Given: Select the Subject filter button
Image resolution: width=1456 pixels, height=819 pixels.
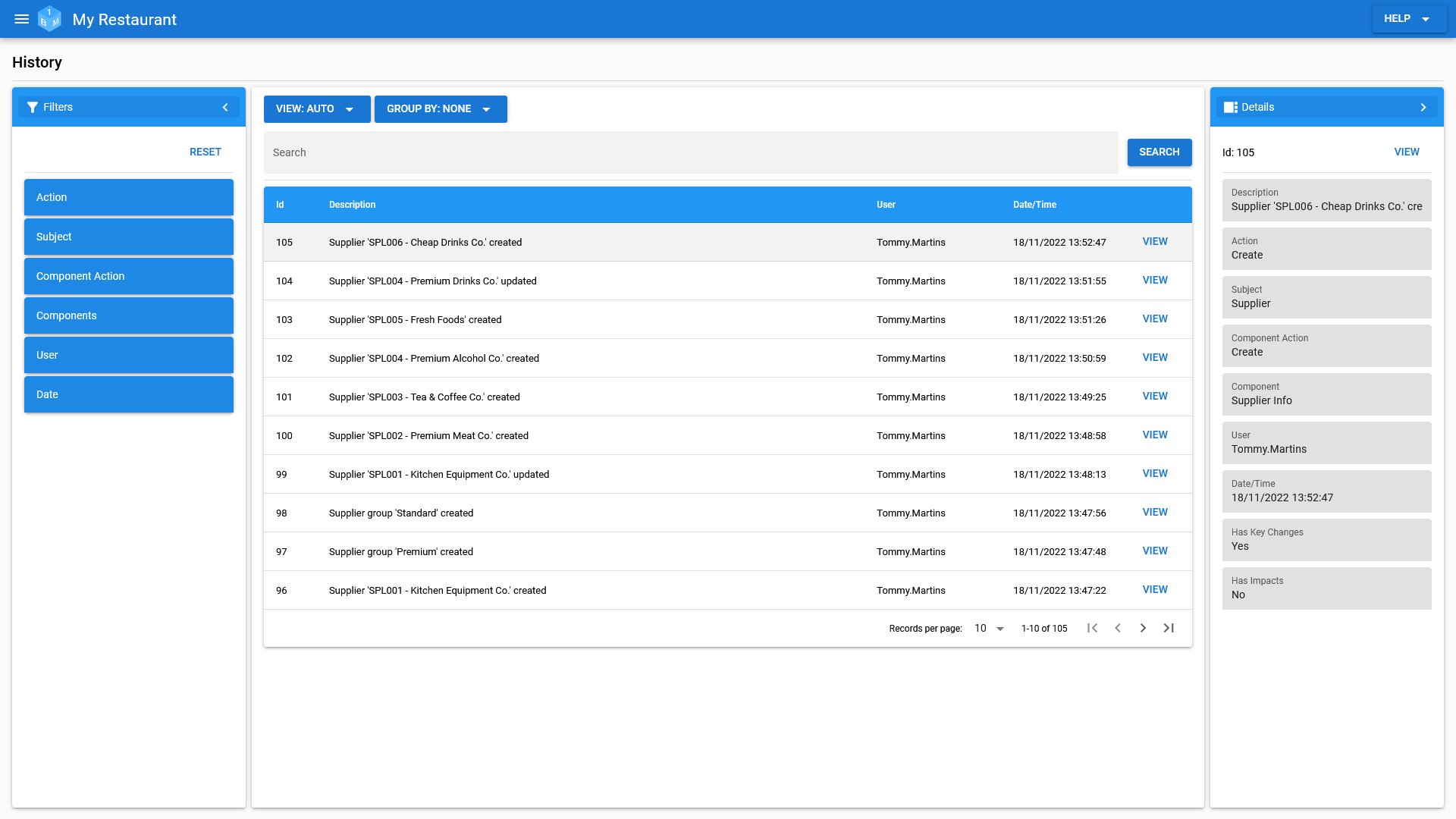Looking at the screenshot, I should point(128,236).
